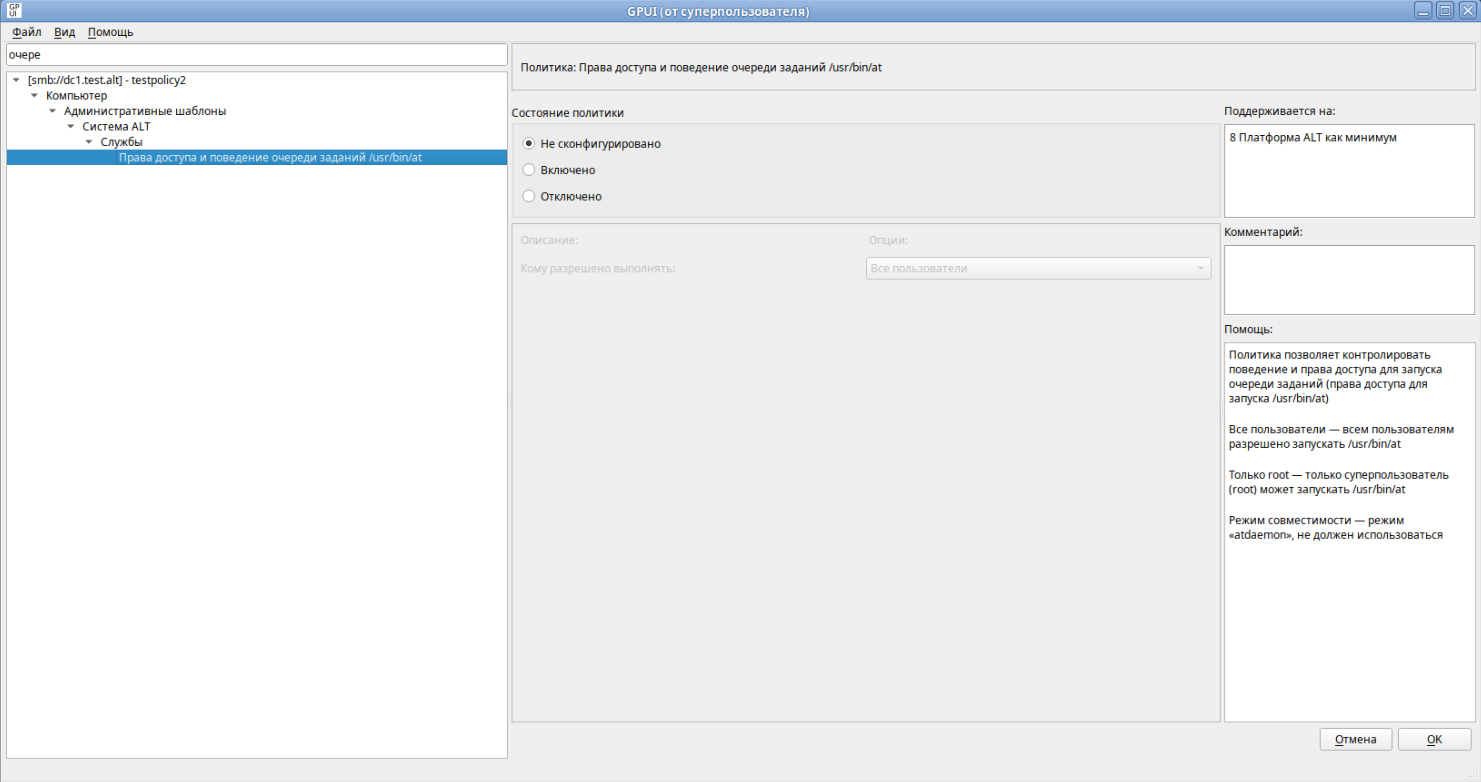Click the 'Опции:' label
1481x782 pixels.
pos(888,240)
